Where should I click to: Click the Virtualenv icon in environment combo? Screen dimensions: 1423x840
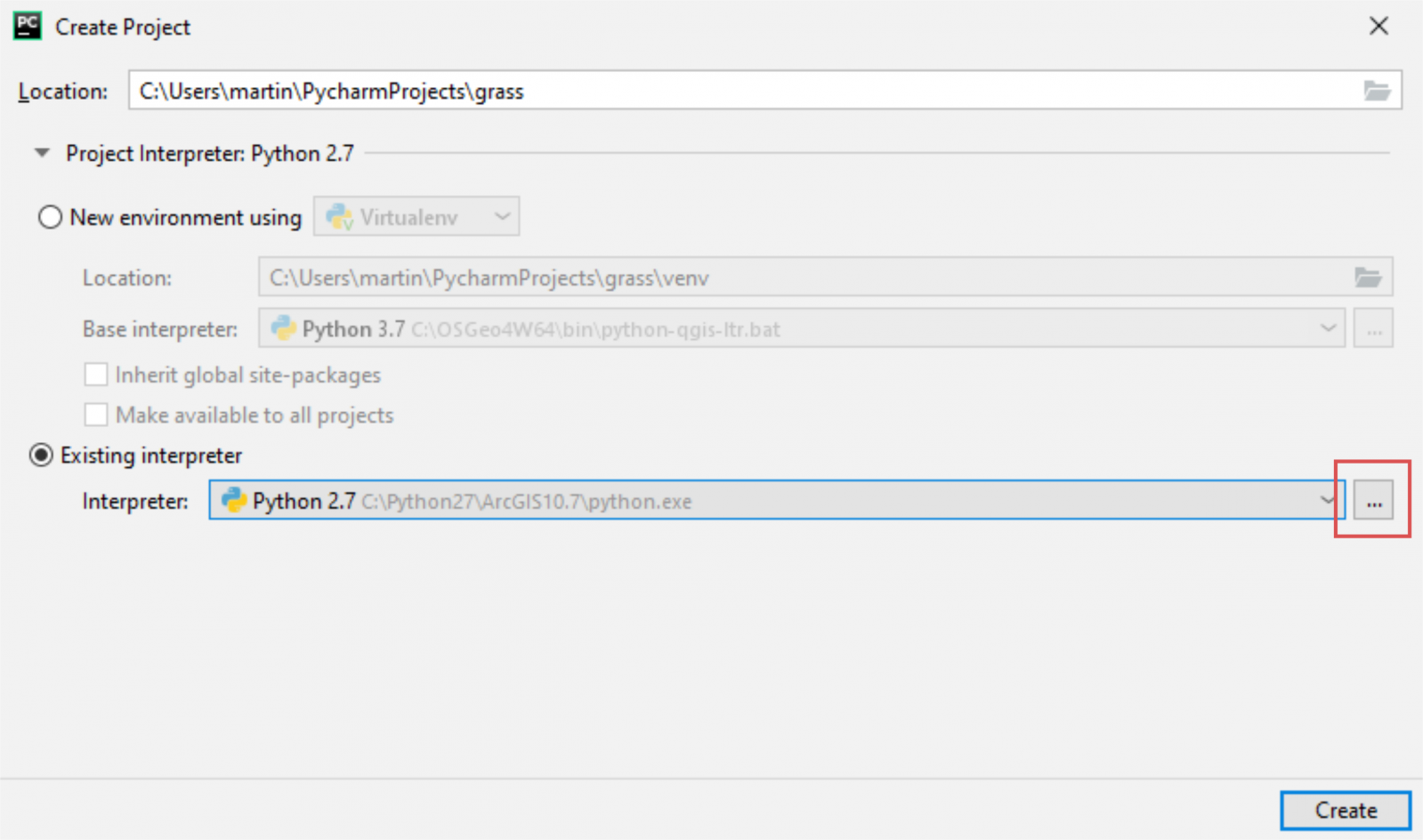tap(339, 217)
